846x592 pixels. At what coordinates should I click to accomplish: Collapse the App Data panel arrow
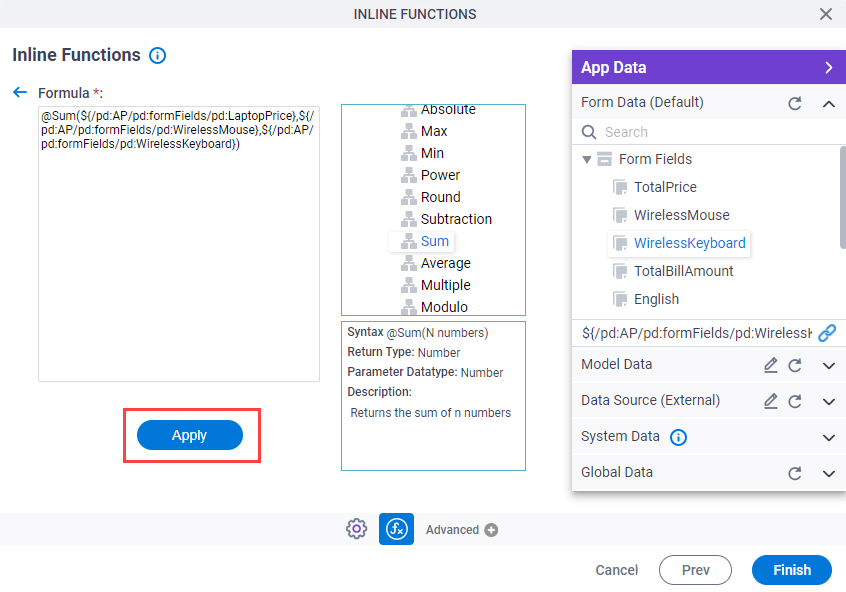click(829, 67)
